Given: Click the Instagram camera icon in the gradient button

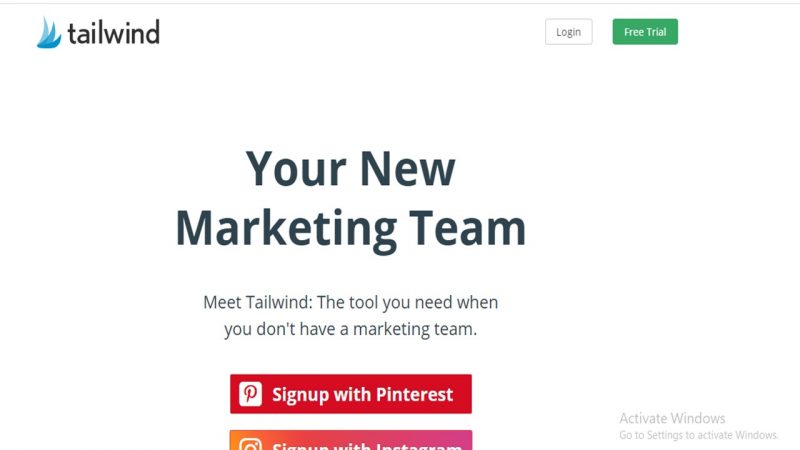Looking at the screenshot, I should pos(251,444).
